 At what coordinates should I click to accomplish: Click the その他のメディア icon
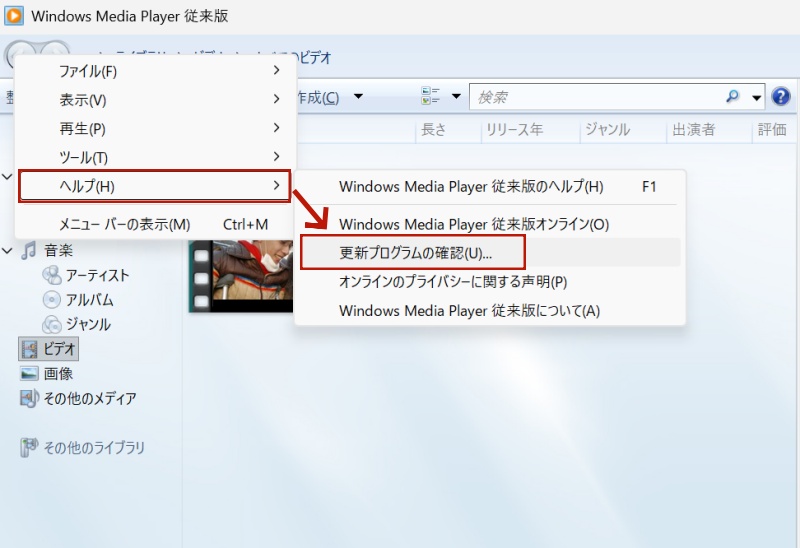tap(29, 398)
